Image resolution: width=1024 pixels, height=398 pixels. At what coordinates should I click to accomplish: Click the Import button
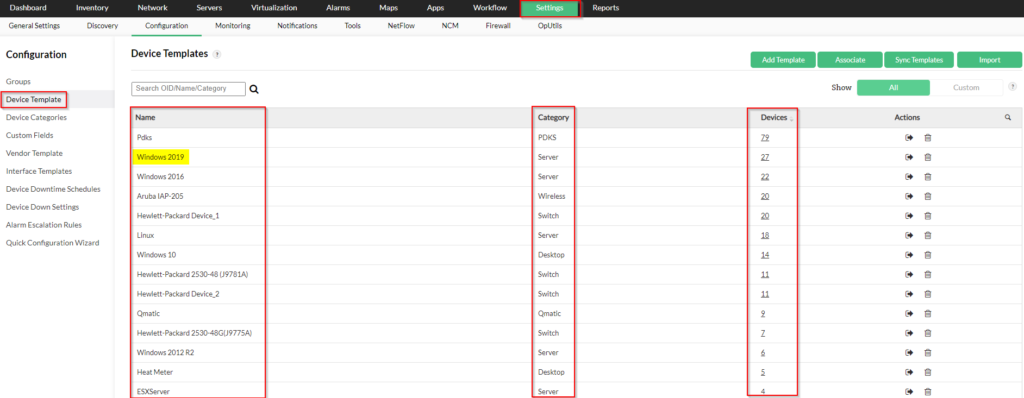pyautogui.click(x=989, y=59)
